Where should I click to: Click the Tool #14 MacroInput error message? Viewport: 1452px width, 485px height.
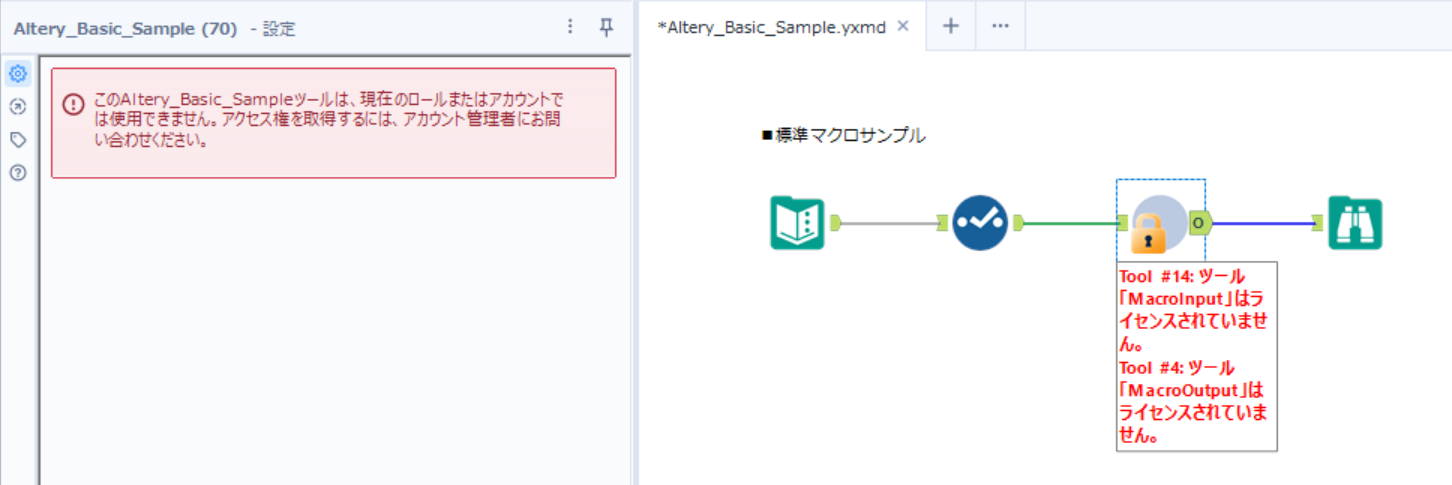[1193, 309]
